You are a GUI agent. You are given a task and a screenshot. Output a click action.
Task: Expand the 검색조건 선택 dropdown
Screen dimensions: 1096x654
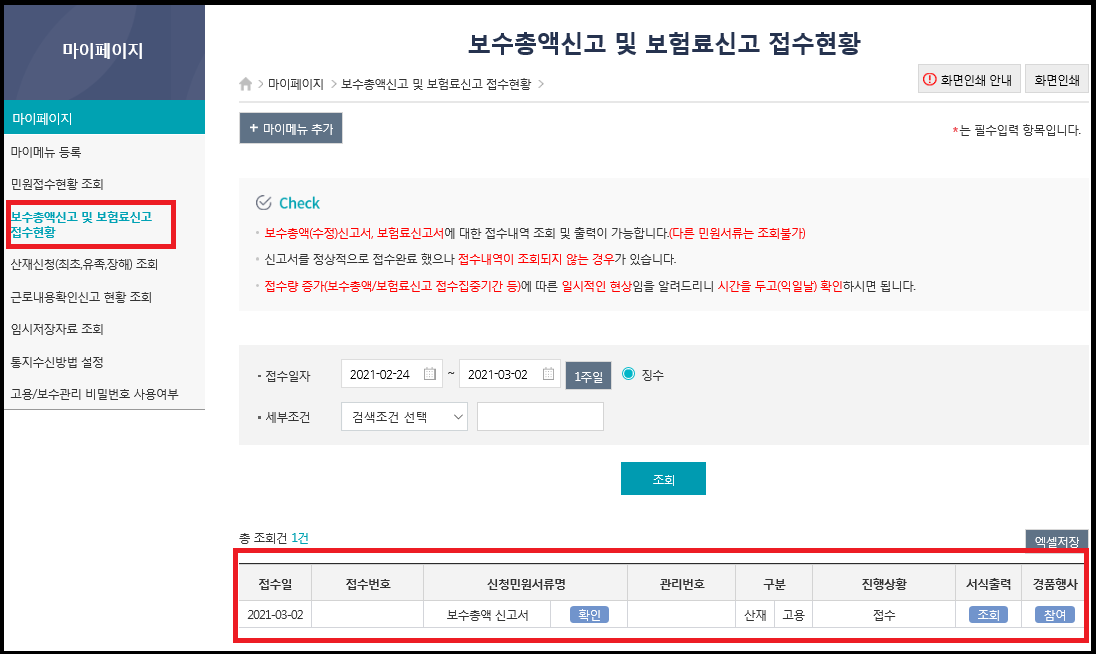click(404, 417)
